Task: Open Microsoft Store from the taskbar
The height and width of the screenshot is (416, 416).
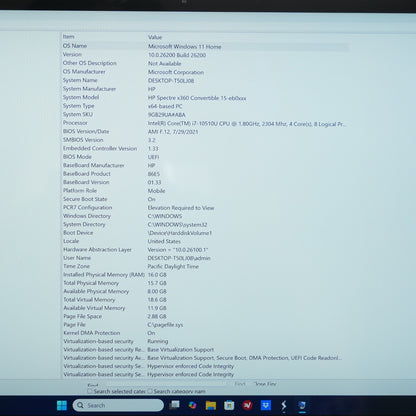Action: click(x=229, y=405)
